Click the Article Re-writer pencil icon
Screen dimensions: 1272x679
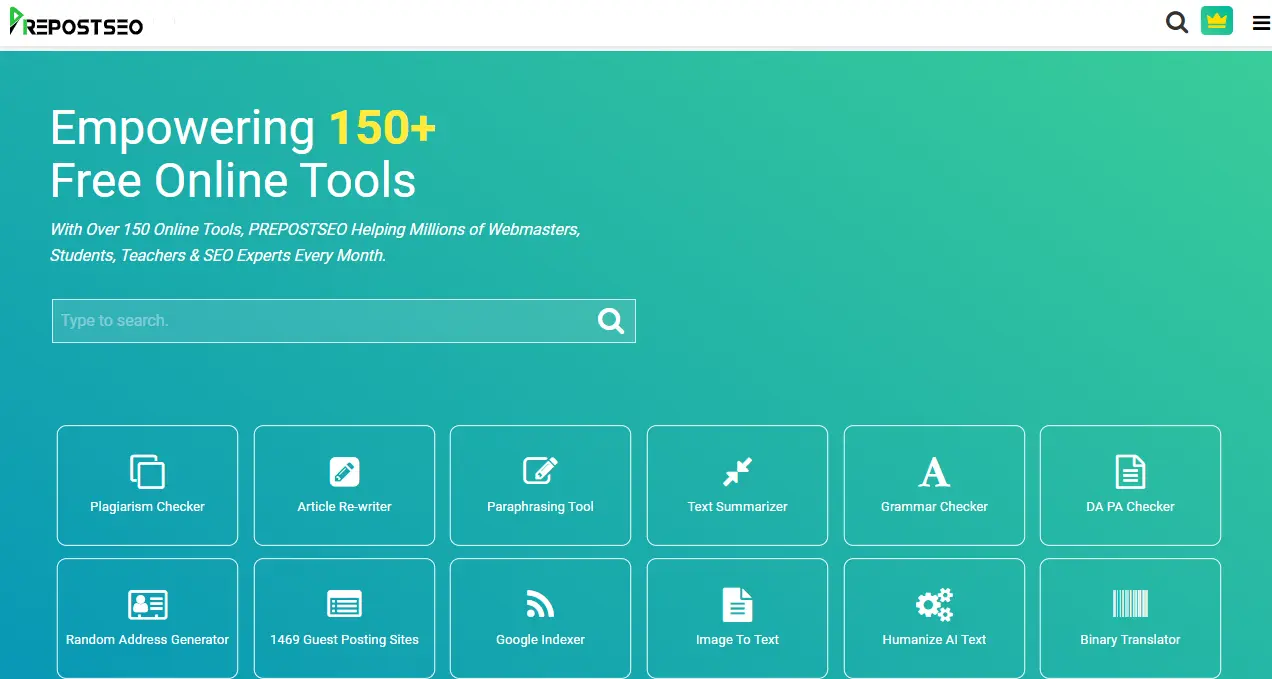click(x=344, y=471)
